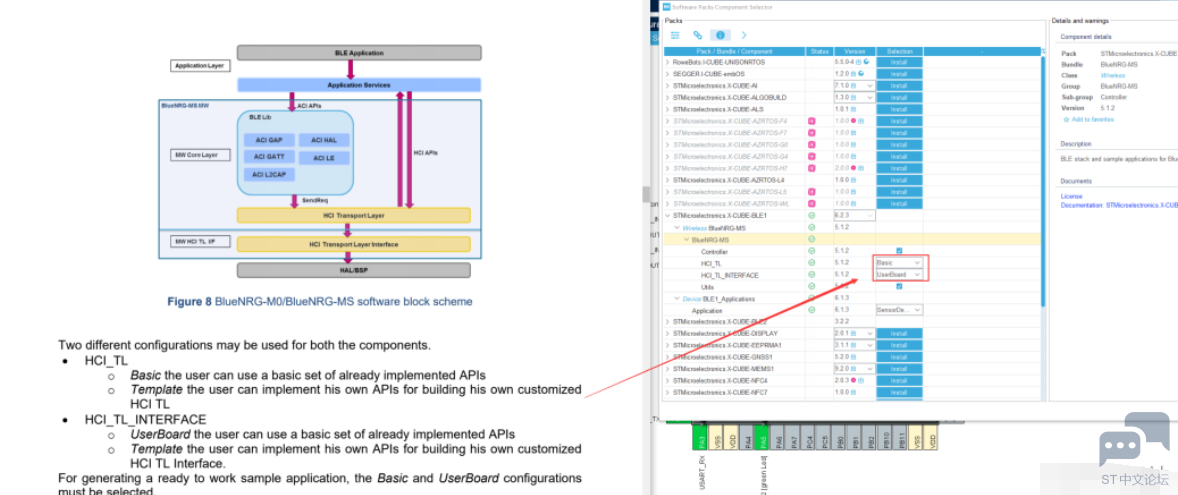Install the X-CUBE-AI pack

click(x=899, y=86)
